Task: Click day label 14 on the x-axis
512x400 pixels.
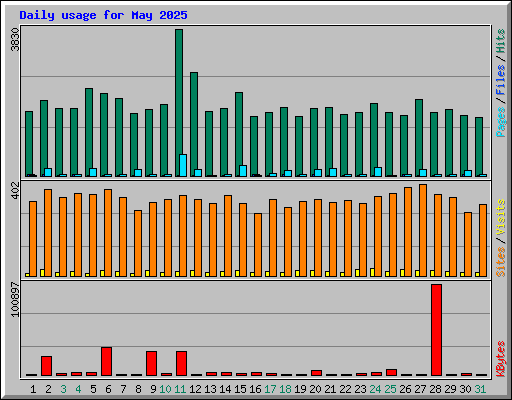Action: point(225,389)
